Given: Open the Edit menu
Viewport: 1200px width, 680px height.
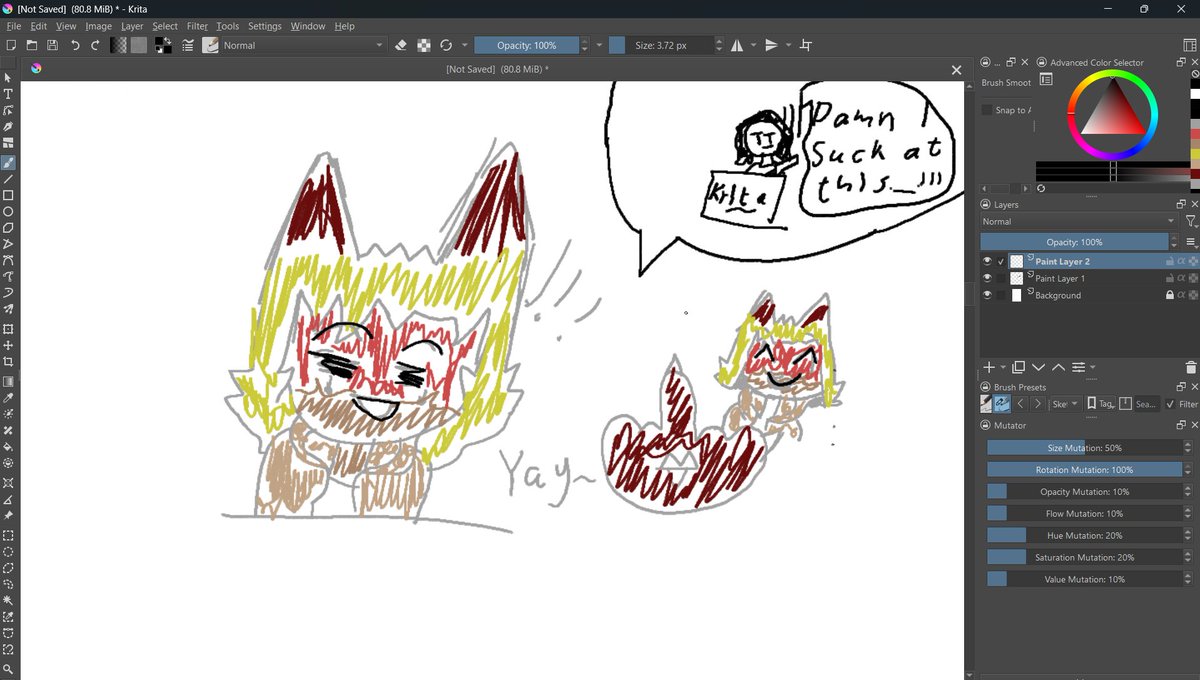Looking at the screenshot, I should (x=39, y=26).
